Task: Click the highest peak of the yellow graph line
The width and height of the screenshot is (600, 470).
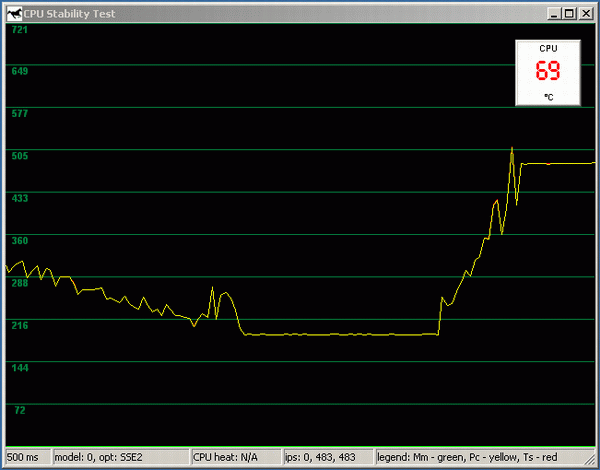Action: tap(512, 148)
